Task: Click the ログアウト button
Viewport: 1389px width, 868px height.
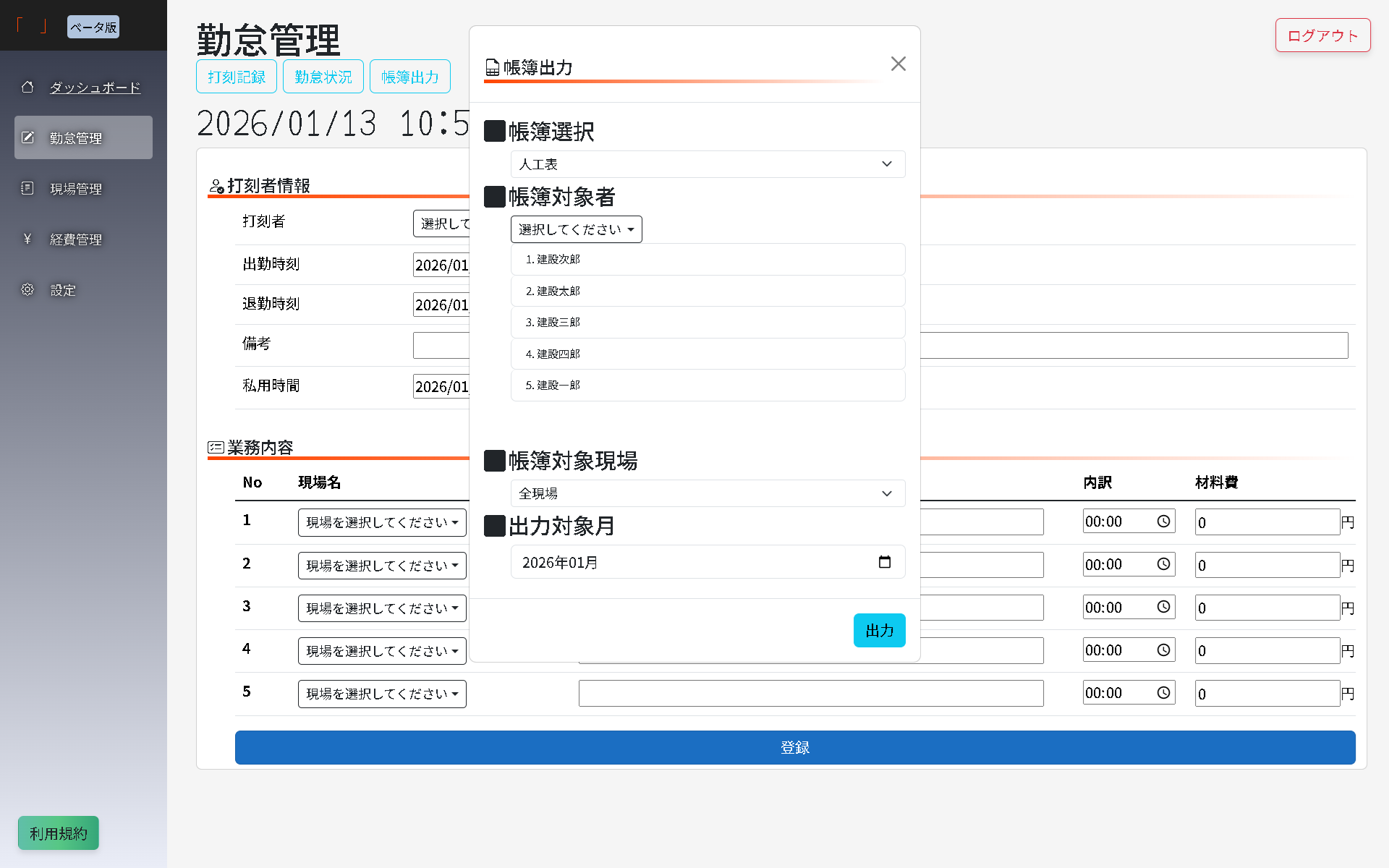Action: (1322, 35)
